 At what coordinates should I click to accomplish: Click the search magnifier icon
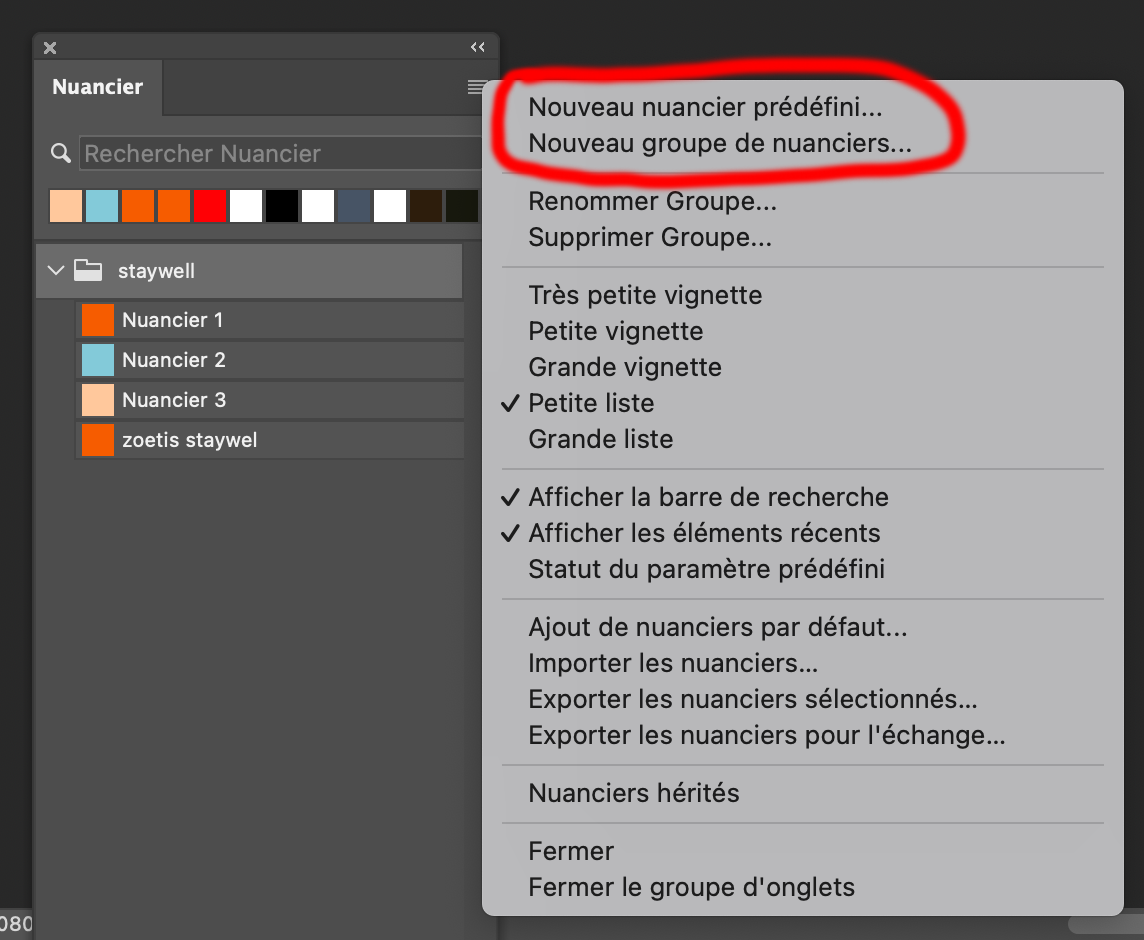(x=61, y=153)
